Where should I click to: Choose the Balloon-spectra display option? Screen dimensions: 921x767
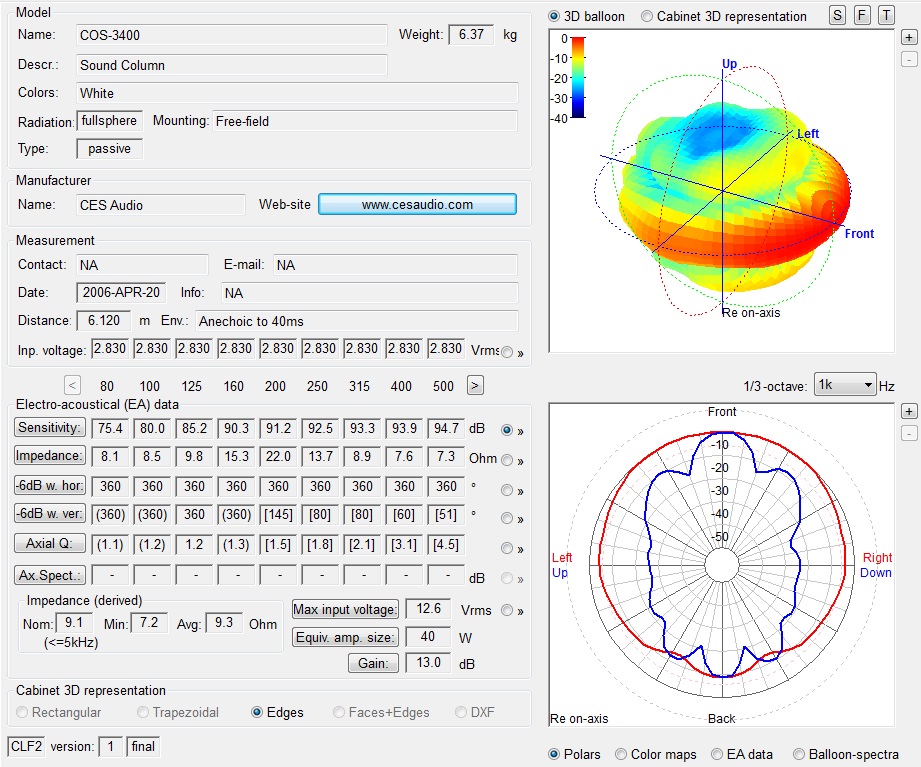coord(799,754)
